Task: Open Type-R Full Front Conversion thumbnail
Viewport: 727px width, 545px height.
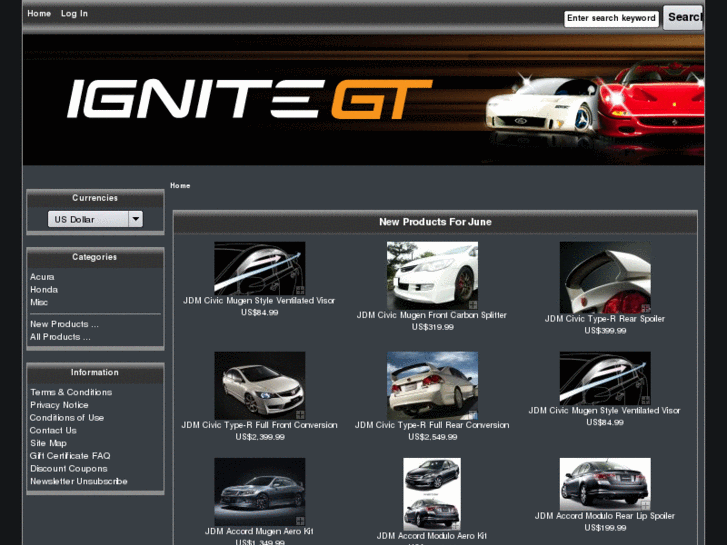Action: pos(260,385)
